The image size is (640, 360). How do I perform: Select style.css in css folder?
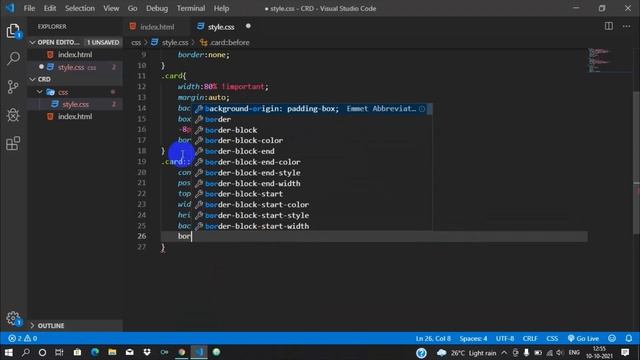click(x=75, y=104)
